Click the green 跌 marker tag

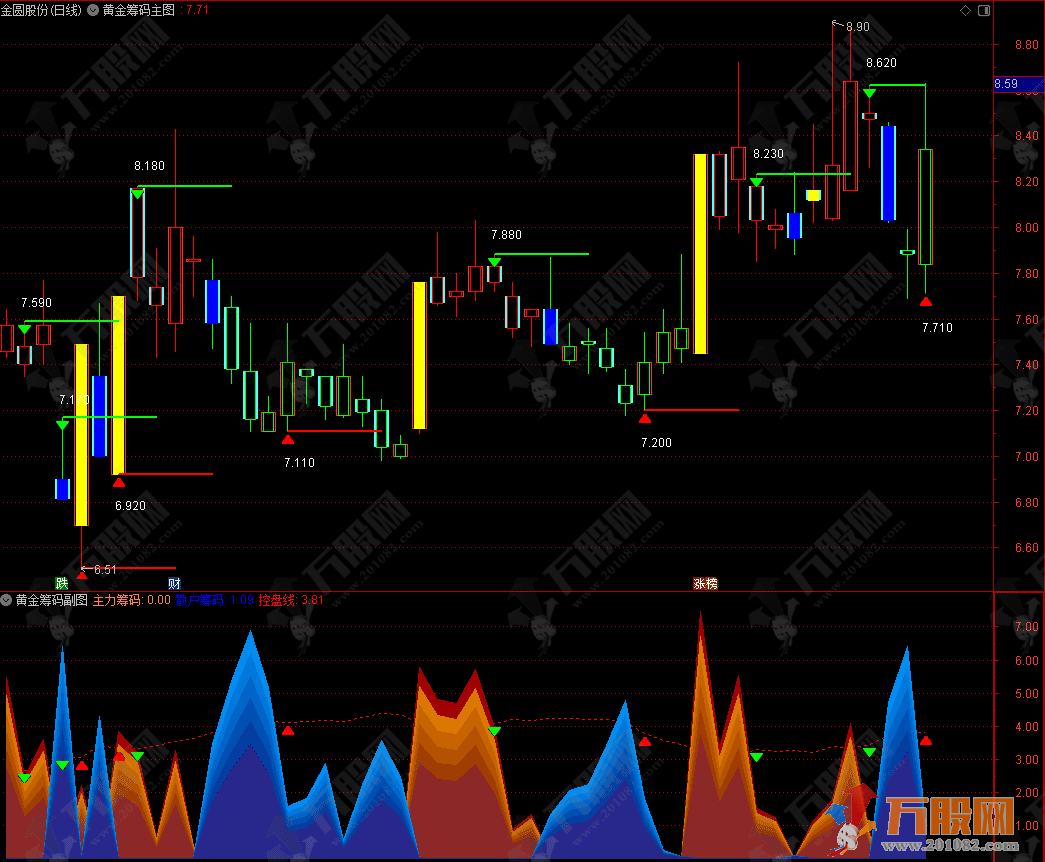tap(62, 583)
